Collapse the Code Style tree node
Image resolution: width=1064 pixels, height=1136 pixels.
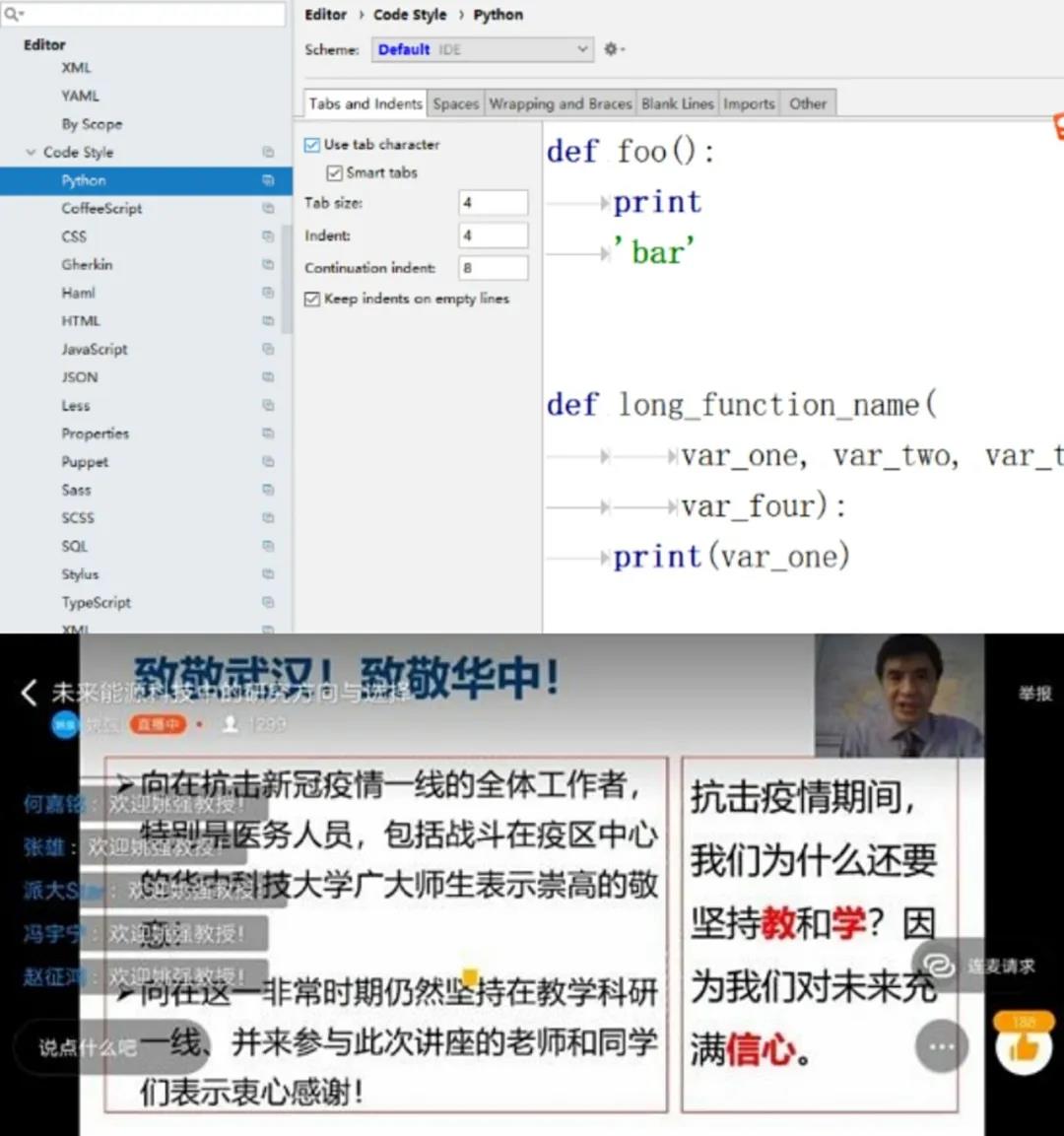pos(31,153)
